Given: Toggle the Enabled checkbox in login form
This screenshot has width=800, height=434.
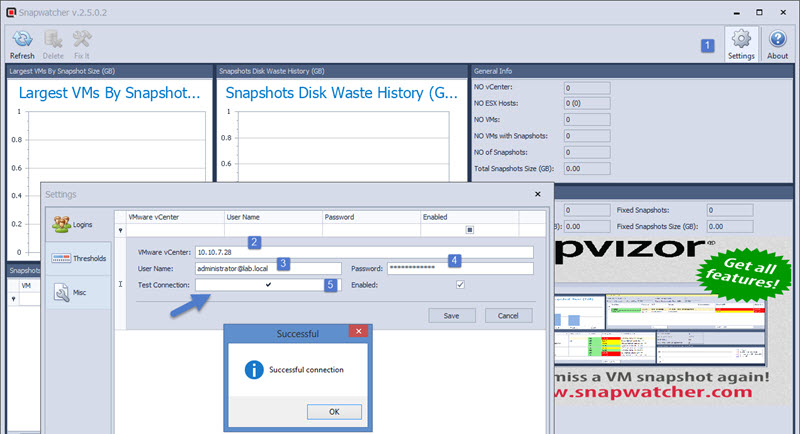Looking at the screenshot, I should [x=460, y=285].
